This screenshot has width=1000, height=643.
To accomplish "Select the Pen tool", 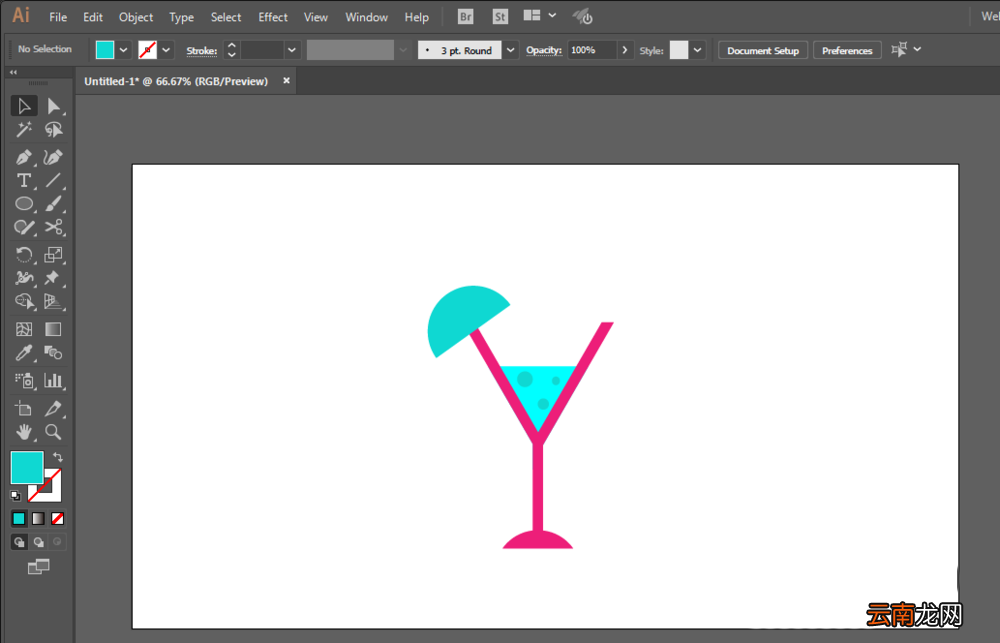I will click(x=24, y=157).
